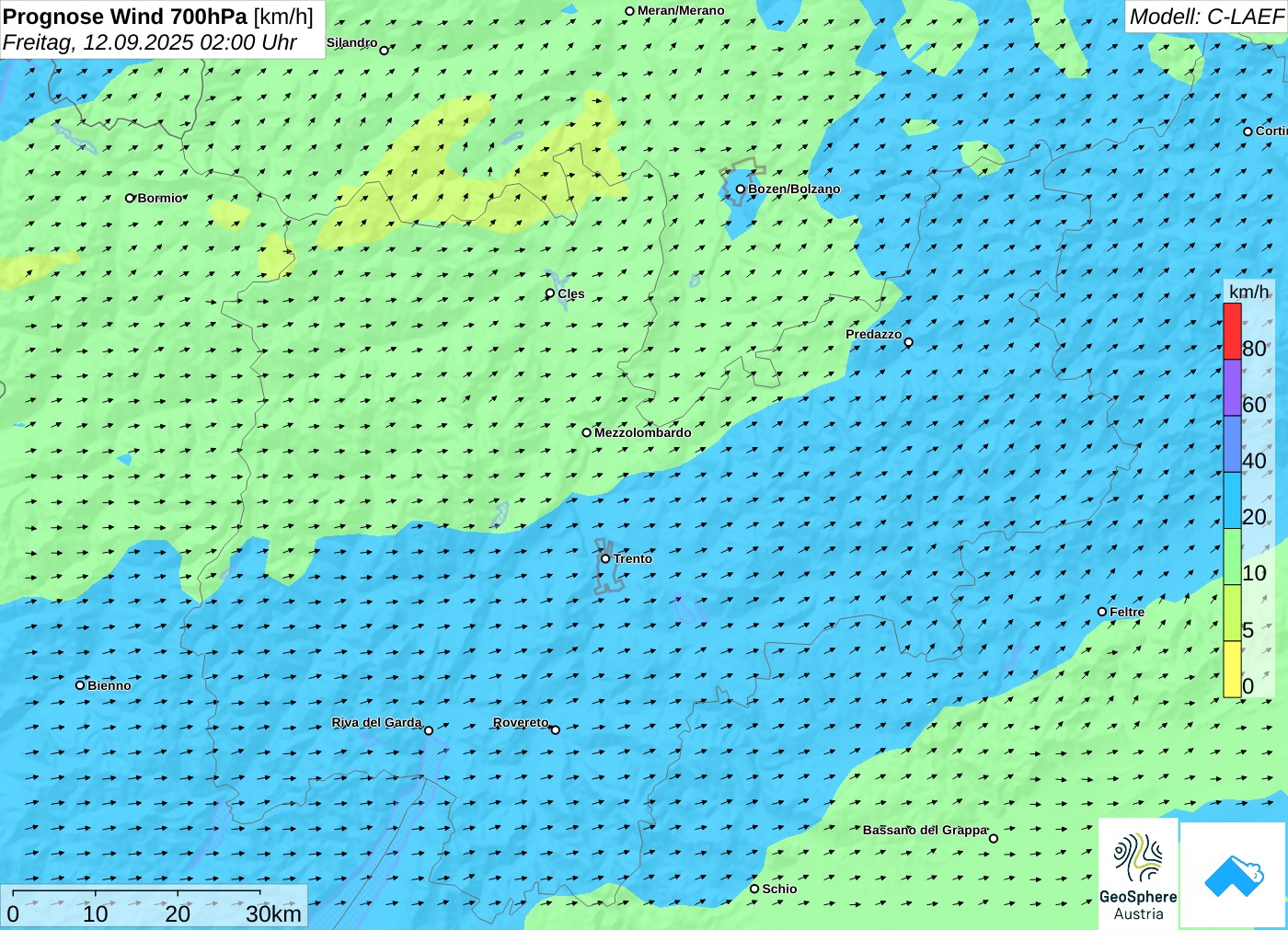
Task: Click the Bozen/Bolzano location dot
Action: [x=741, y=189]
